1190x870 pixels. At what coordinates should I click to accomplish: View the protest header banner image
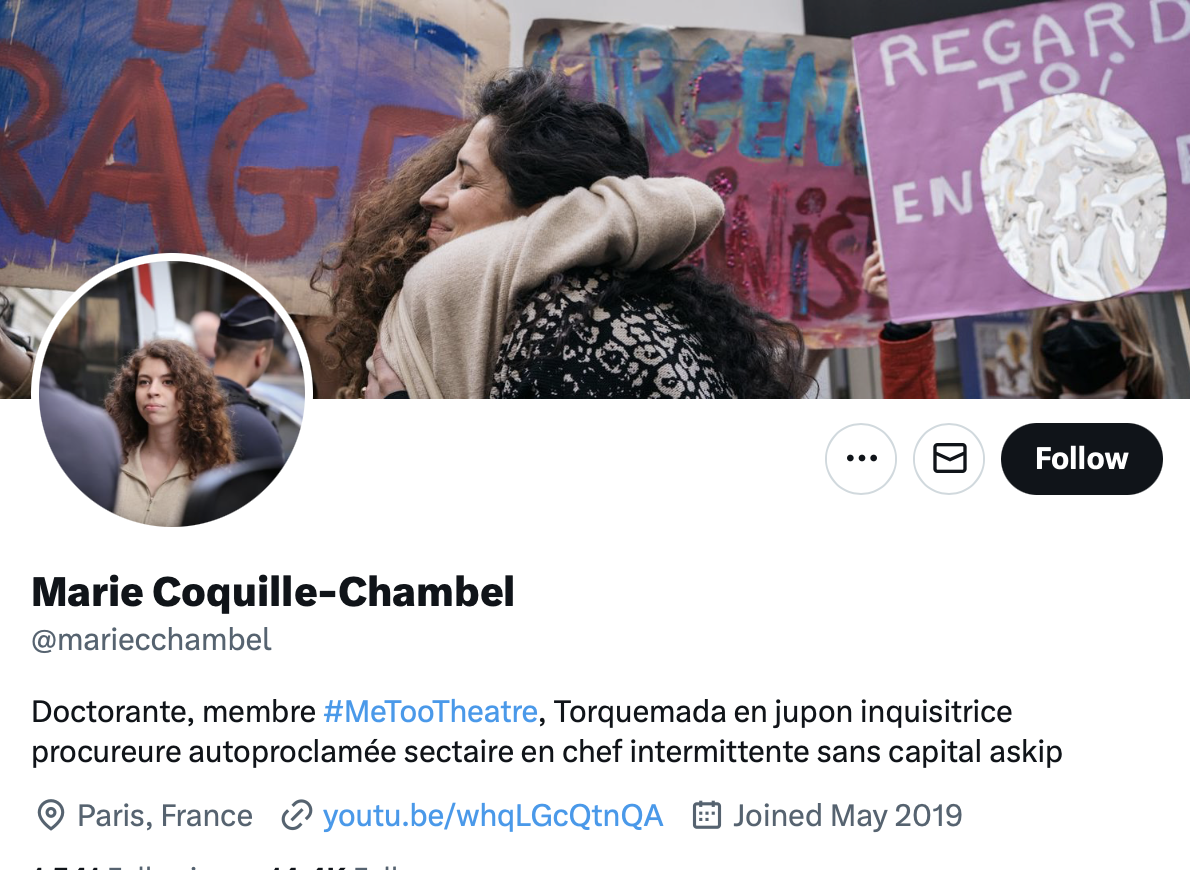tap(595, 199)
